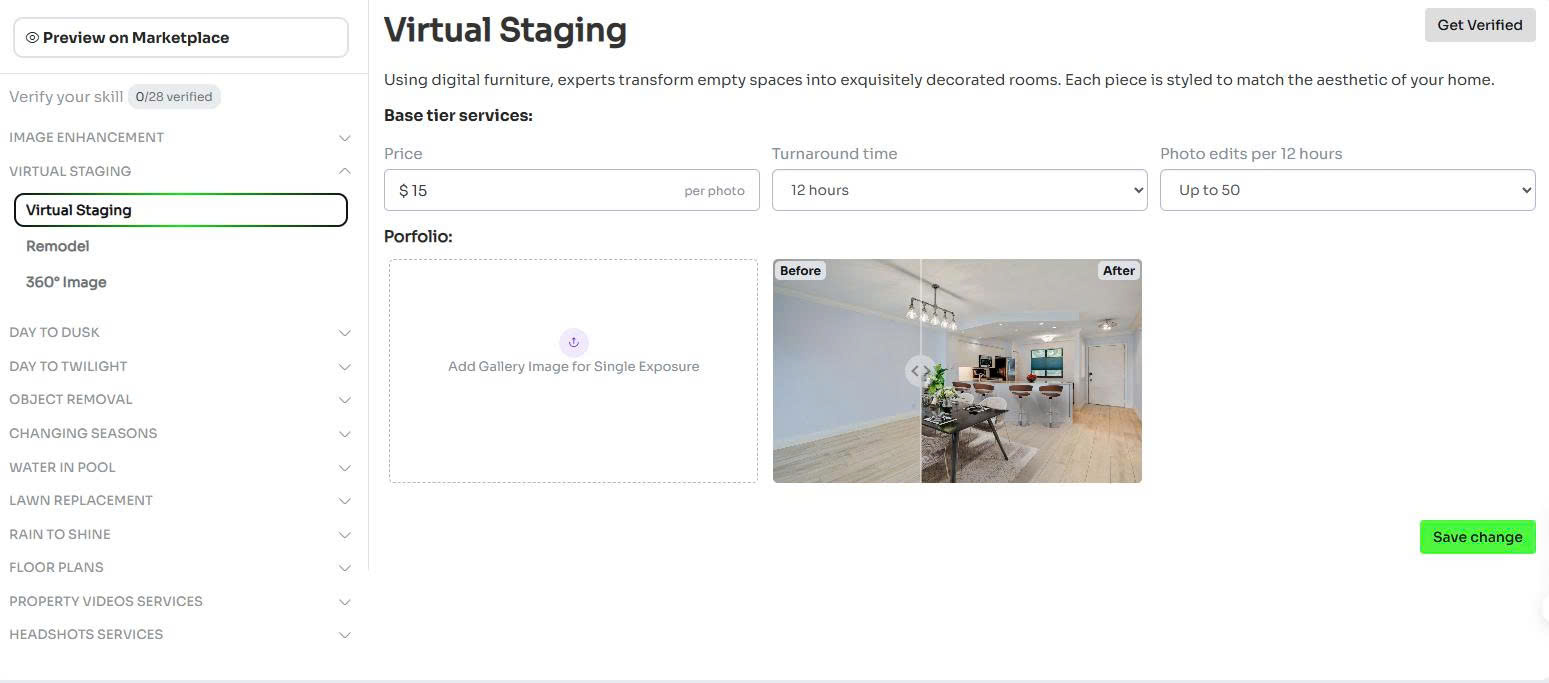Open the Photo edits per 12 hours dropdown
The height and width of the screenshot is (683, 1549).
click(1346, 190)
